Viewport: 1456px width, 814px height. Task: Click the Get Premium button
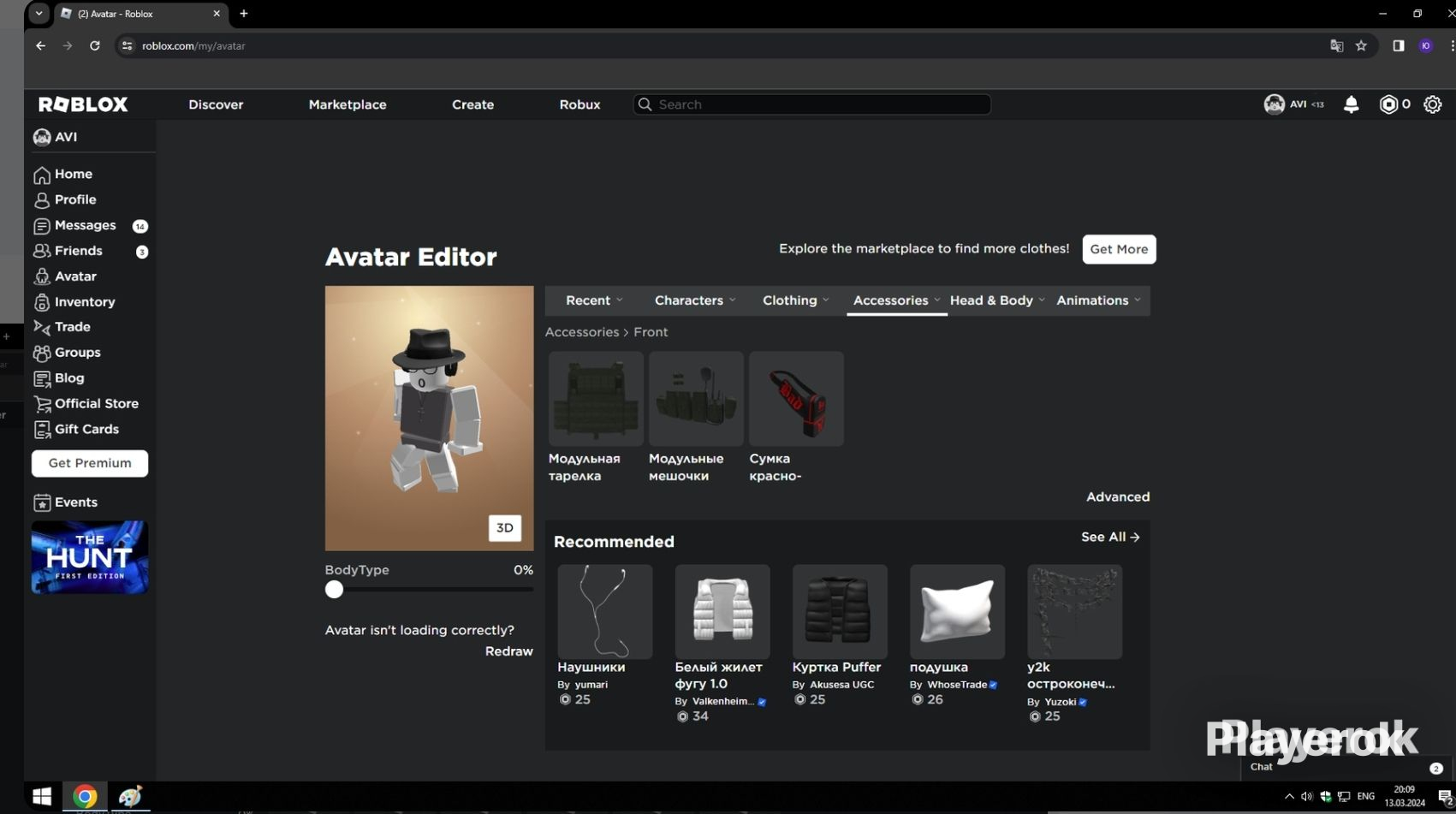tap(90, 463)
